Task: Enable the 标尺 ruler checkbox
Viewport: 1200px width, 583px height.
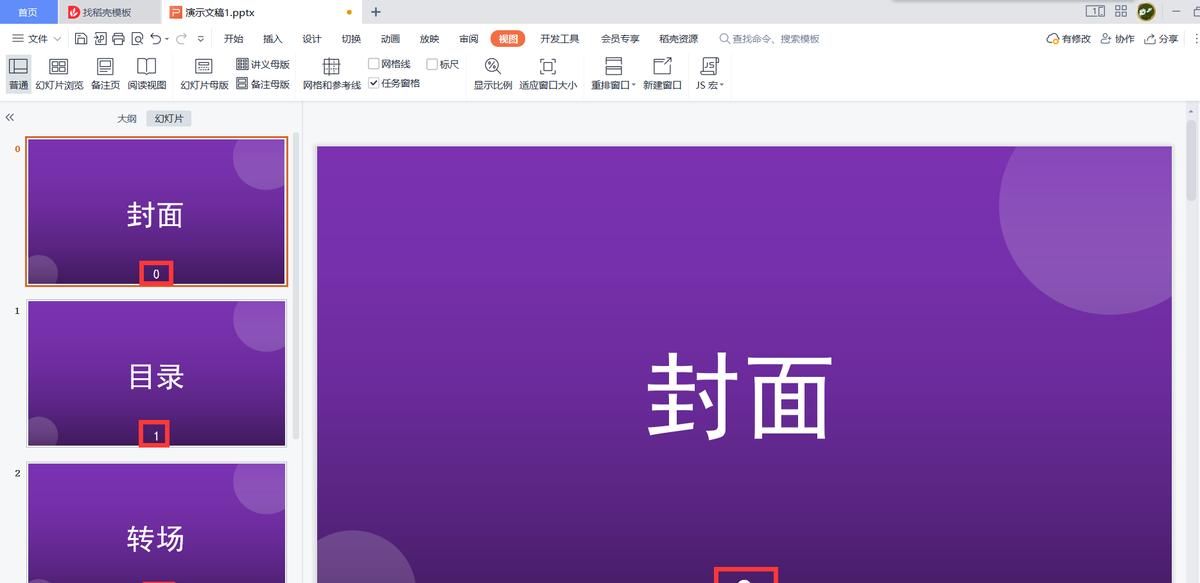Action: (431, 63)
